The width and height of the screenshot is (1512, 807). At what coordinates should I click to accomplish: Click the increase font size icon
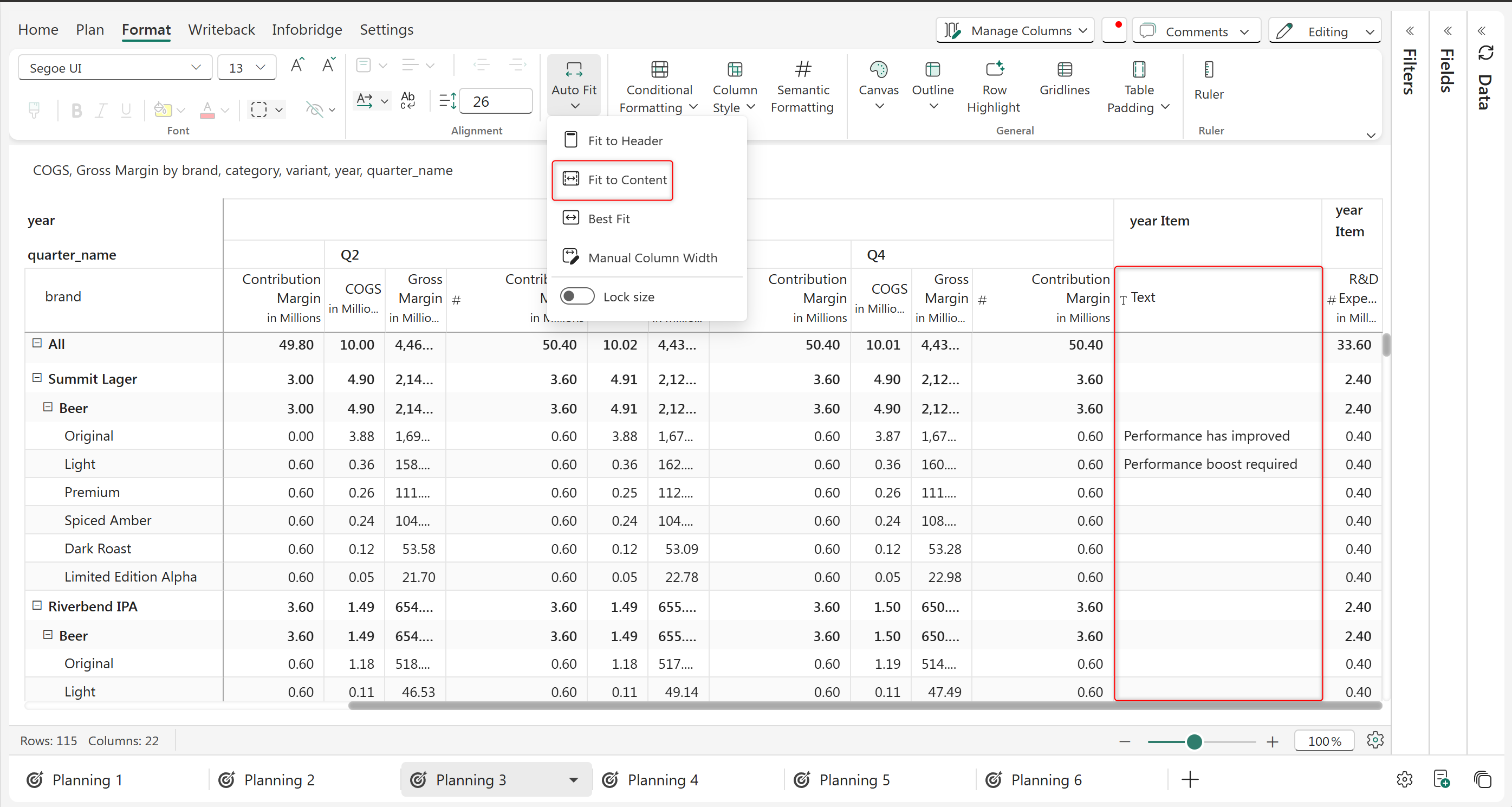(297, 65)
